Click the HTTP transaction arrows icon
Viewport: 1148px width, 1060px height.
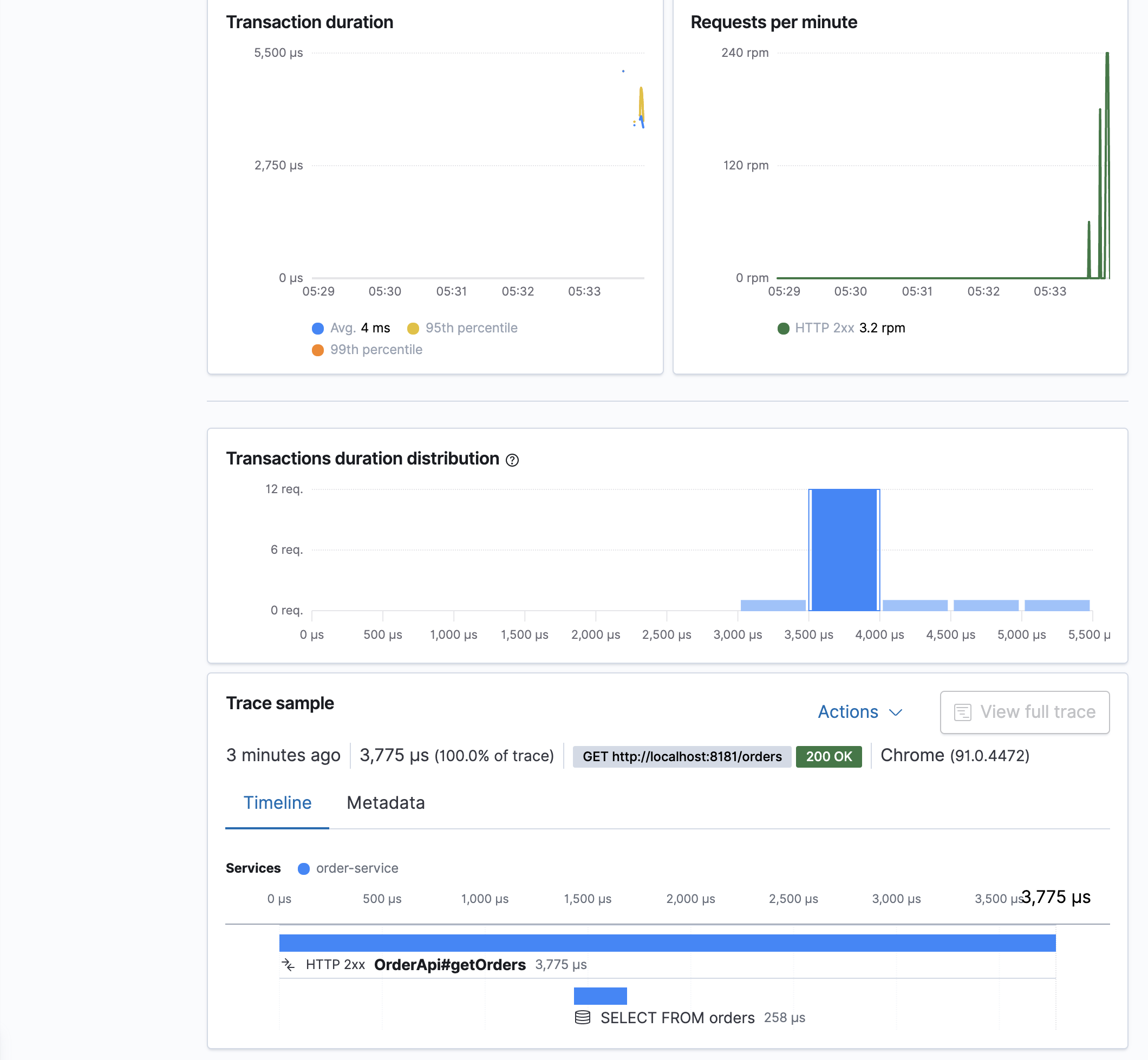289,965
